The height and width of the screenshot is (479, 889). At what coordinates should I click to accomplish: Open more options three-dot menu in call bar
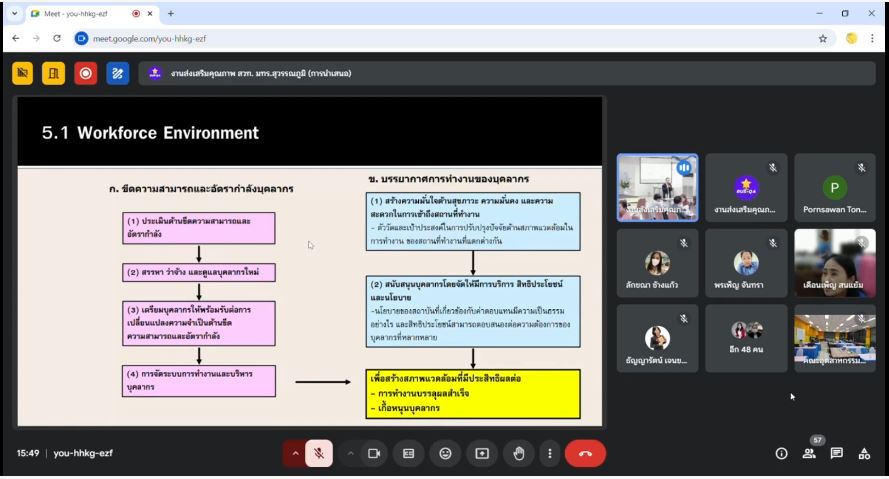pos(549,453)
